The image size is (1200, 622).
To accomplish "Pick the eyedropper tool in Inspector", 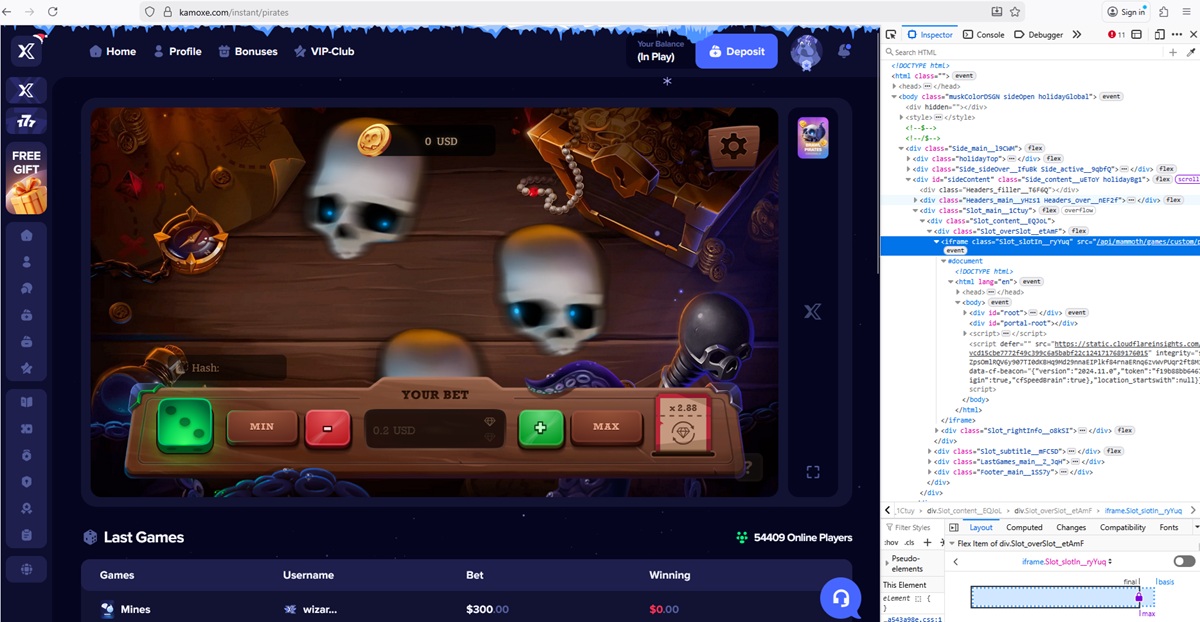I will pyautogui.click(x=1190, y=52).
